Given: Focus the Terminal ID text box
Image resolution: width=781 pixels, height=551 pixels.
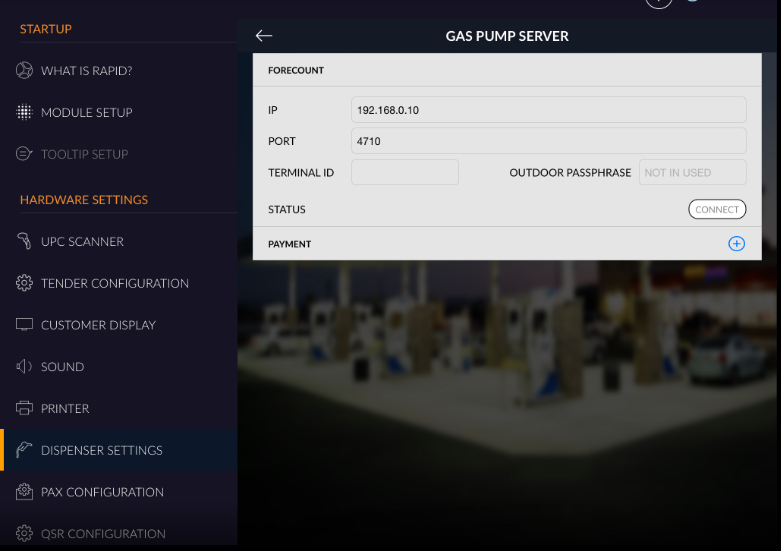Looking at the screenshot, I should (404, 172).
